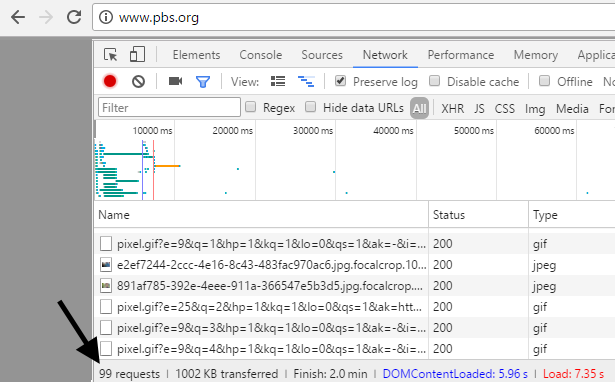
Task: Switch to large request rows view
Action: (x=278, y=81)
